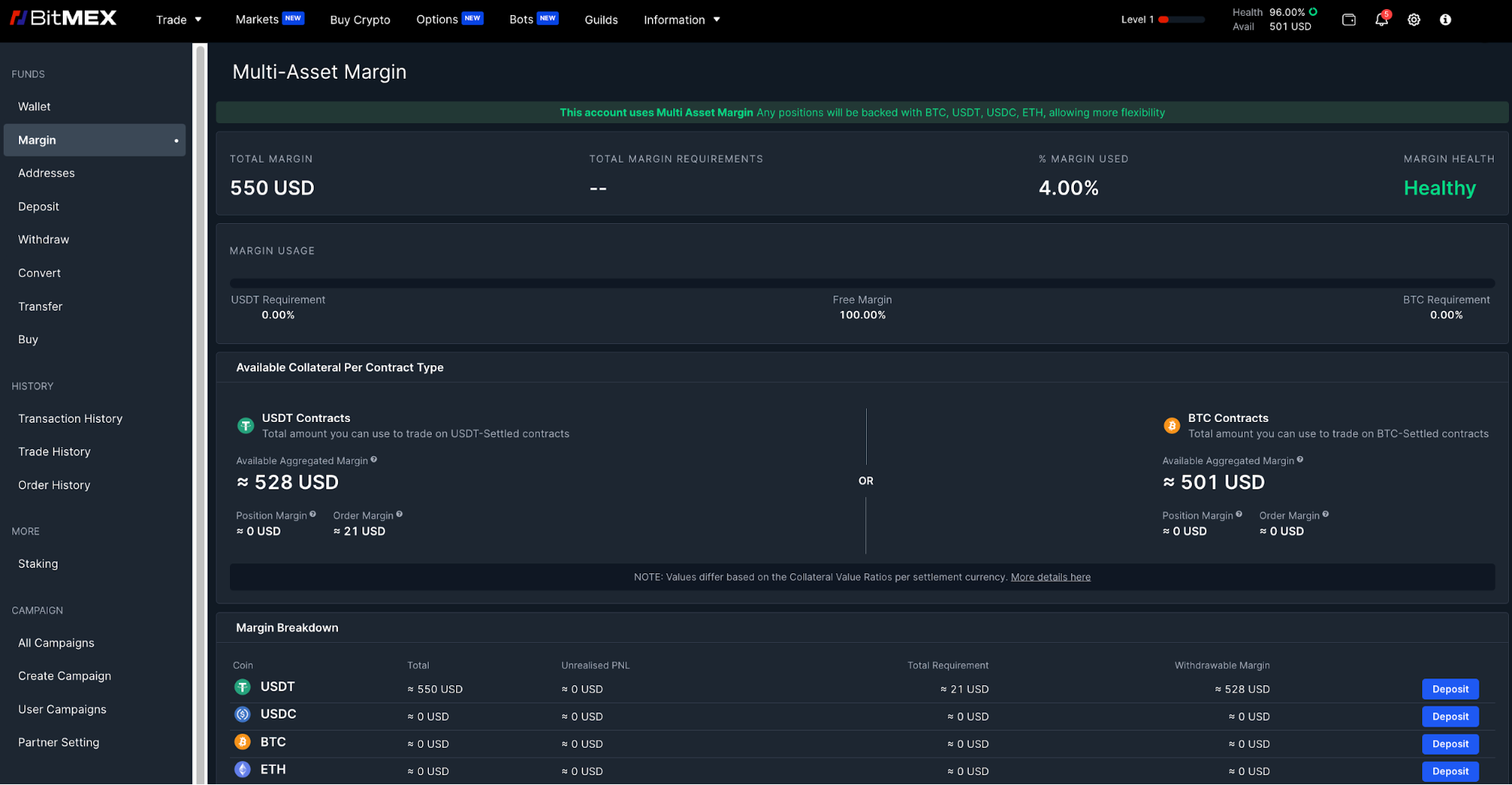This screenshot has height=785, width=1512.
Task: Click the ETH coin icon in breakdown
Action: 243,770
